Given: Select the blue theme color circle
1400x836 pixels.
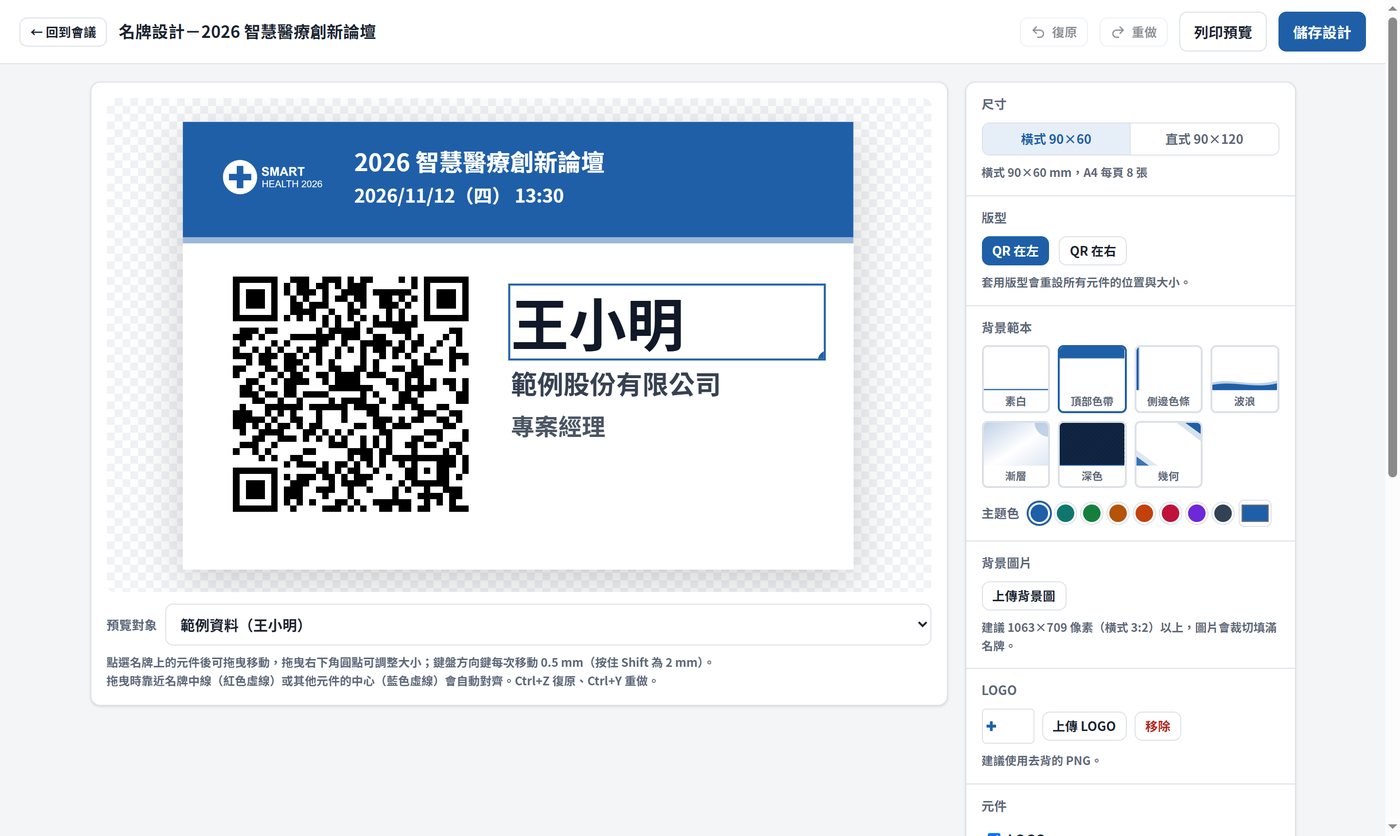Looking at the screenshot, I should pos(1040,514).
